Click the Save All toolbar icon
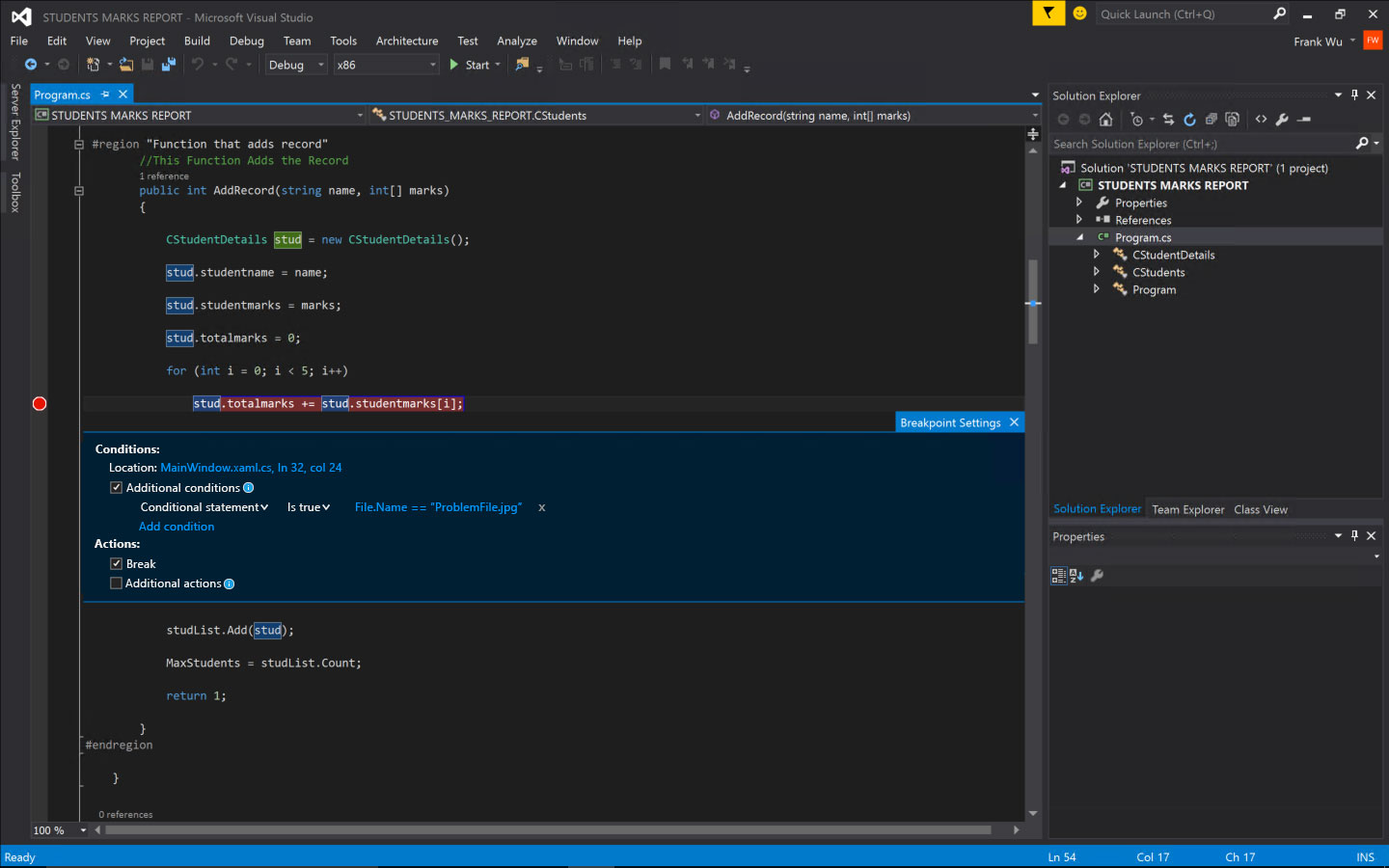 tap(168, 65)
